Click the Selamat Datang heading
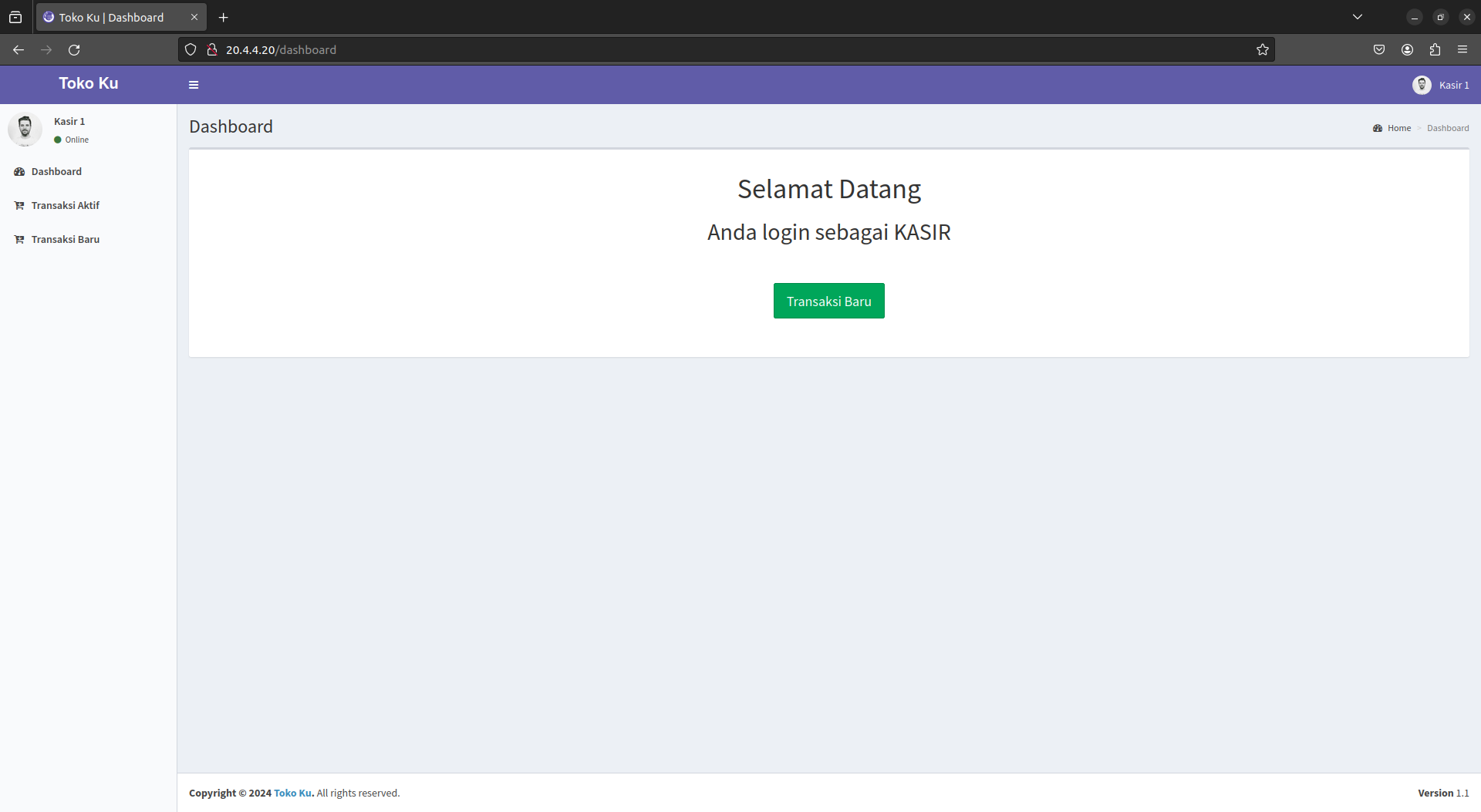This screenshot has height=812, width=1481. click(828, 189)
